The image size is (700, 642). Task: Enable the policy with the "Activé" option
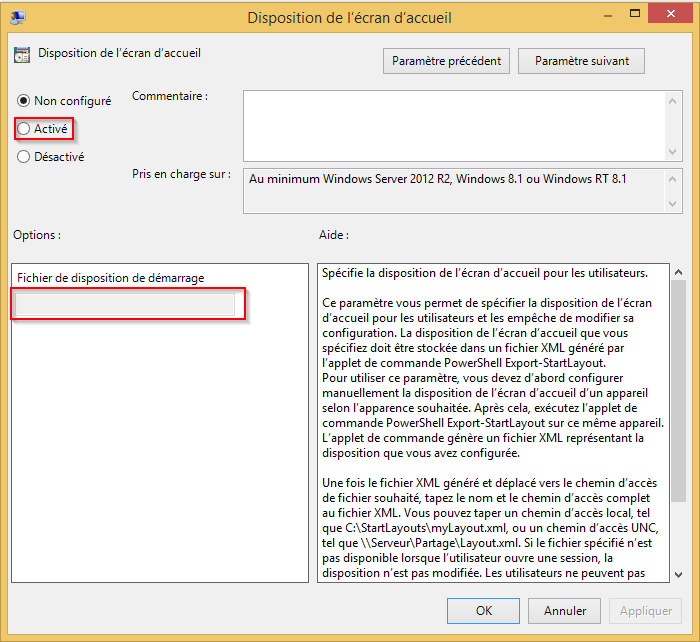click(24, 128)
